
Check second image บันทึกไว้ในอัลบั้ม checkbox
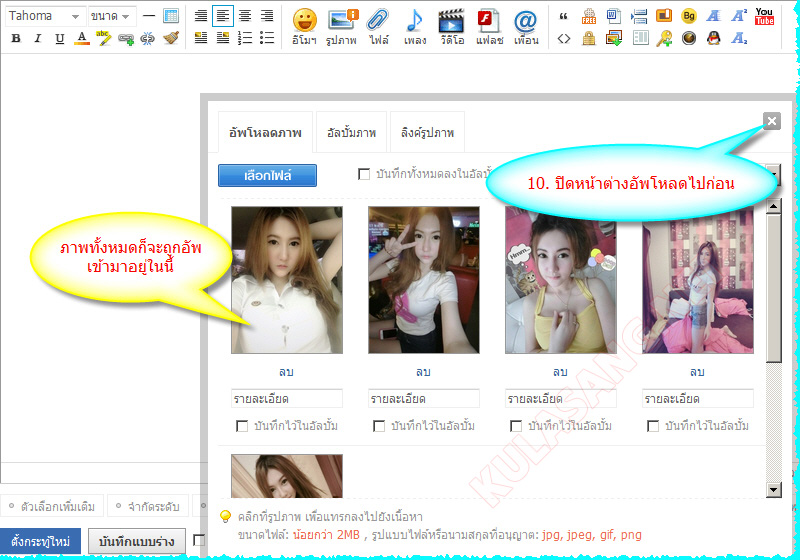point(379,426)
